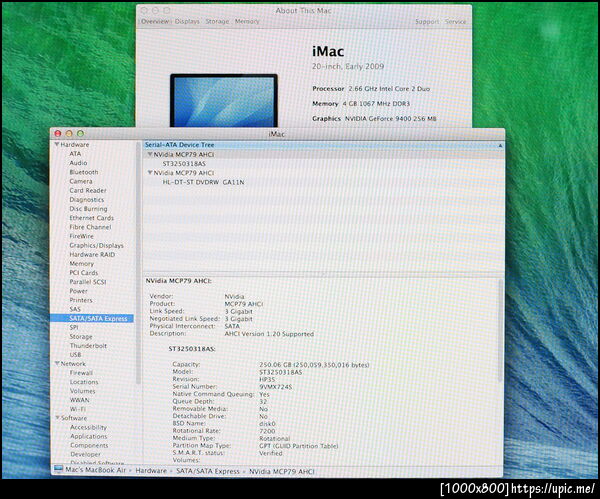This screenshot has height=499, width=600.
Task: Click the iMac display thumbnail in About This Mac
Action: pyautogui.click(x=224, y=100)
